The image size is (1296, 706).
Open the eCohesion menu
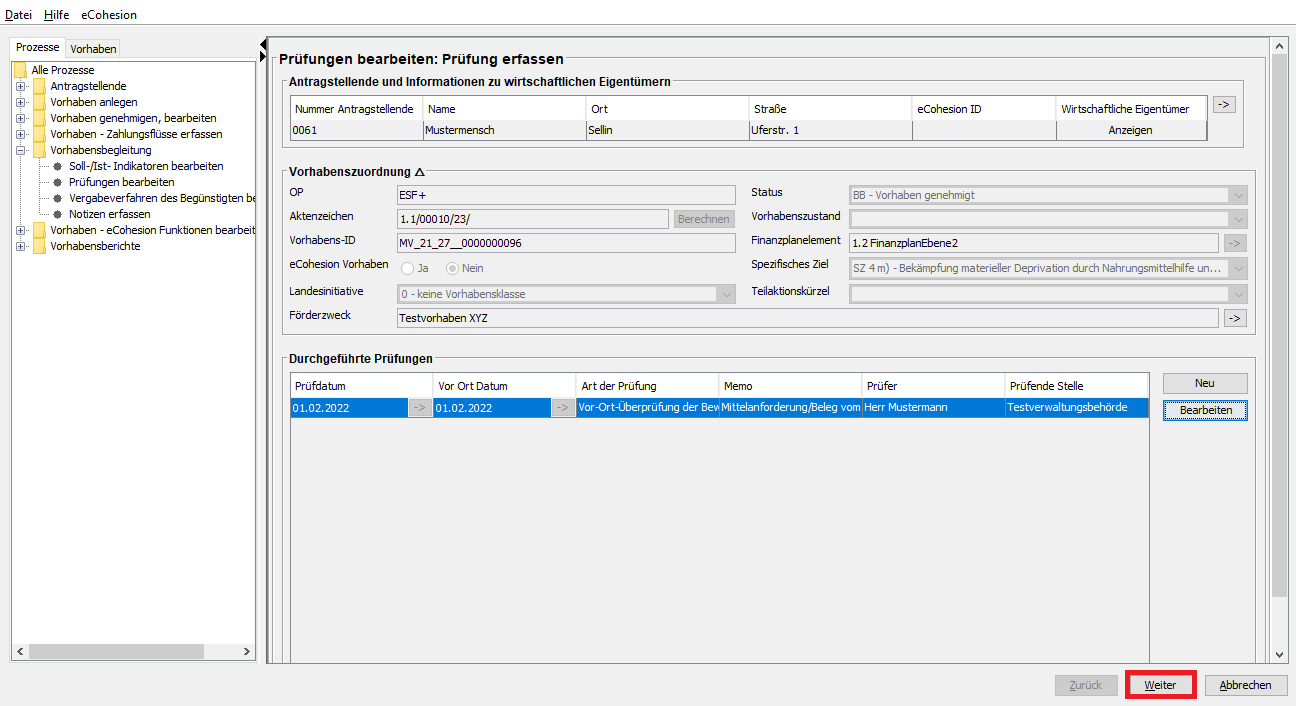tap(109, 15)
